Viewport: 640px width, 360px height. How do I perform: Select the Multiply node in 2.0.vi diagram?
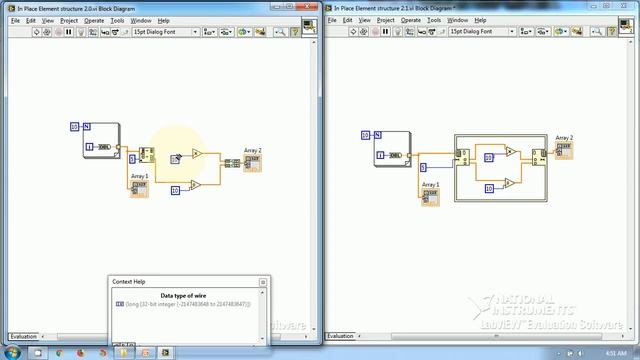tap(197, 154)
